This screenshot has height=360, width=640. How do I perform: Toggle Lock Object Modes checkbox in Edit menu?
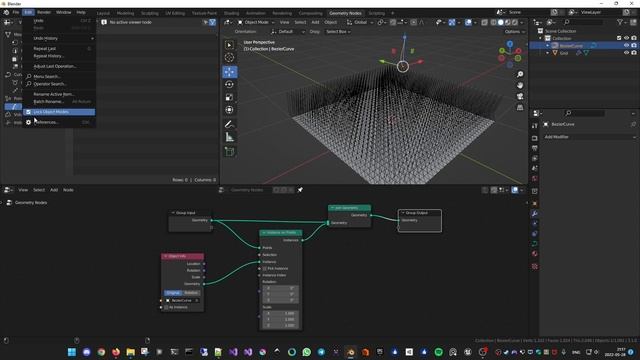pos(28,112)
